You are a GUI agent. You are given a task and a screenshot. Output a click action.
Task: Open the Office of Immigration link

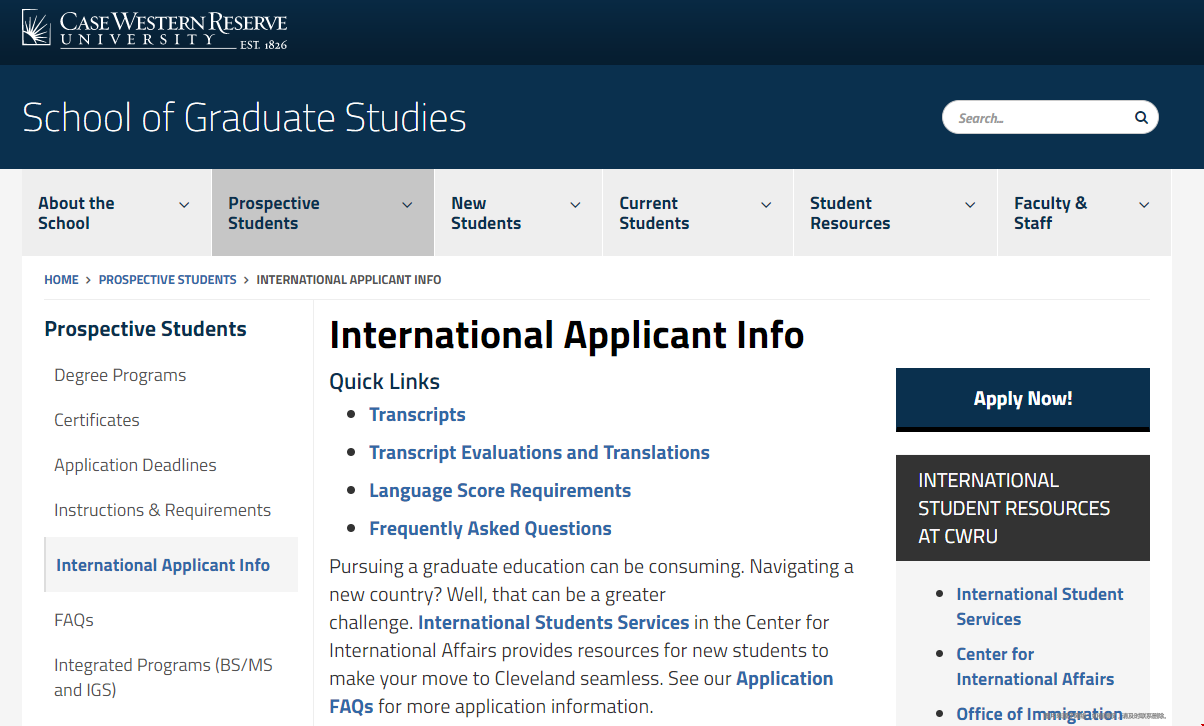(x=1039, y=714)
